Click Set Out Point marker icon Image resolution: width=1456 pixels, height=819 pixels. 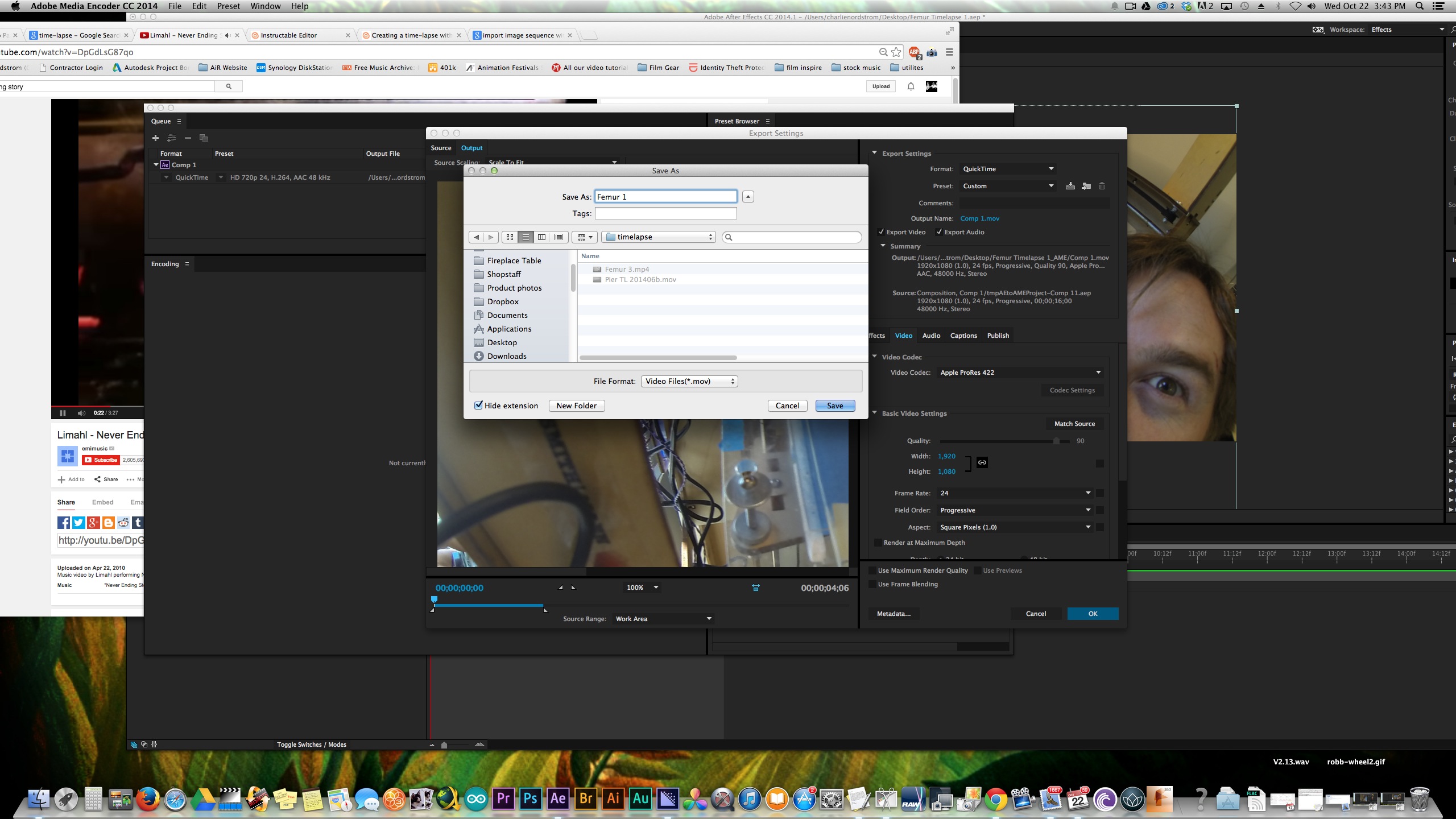pos(573,588)
